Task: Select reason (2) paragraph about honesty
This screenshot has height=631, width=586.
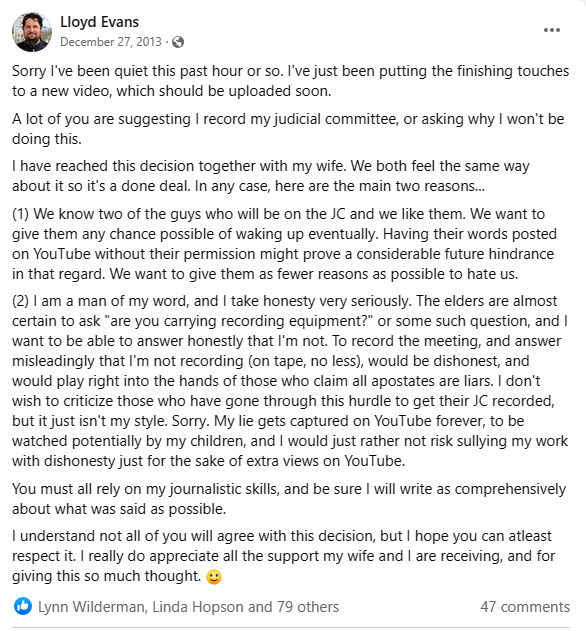Action: click(290, 381)
